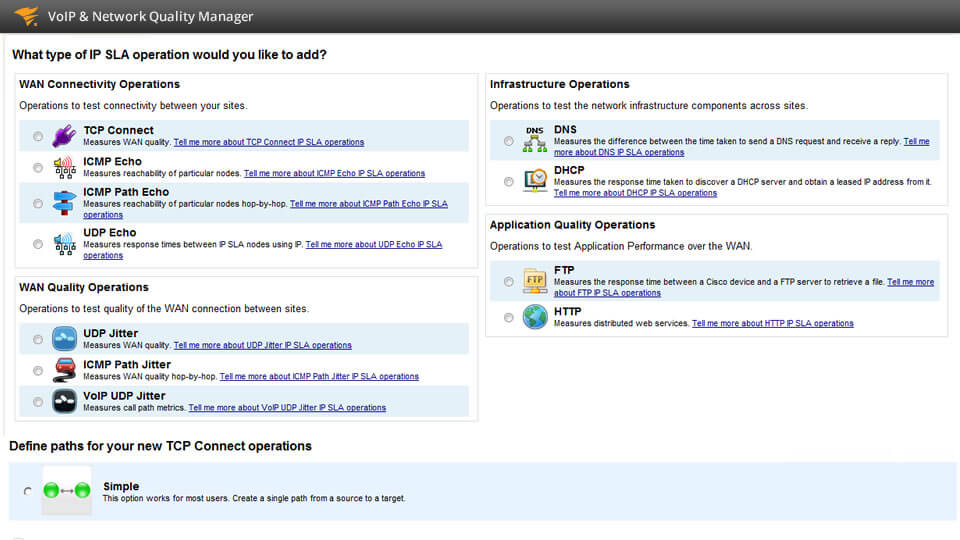Select the UDP Echo radio button
960x540 pixels.
tap(38, 244)
